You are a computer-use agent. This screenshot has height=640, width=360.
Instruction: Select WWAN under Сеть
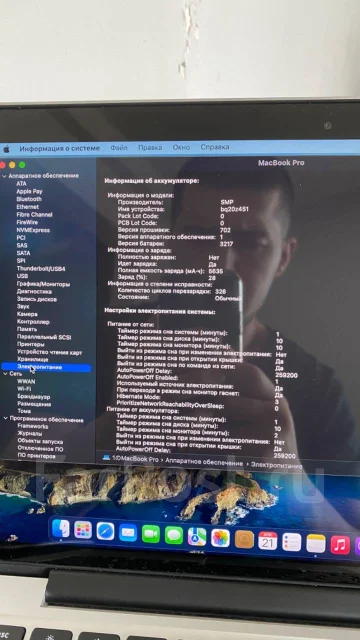pos(26,382)
